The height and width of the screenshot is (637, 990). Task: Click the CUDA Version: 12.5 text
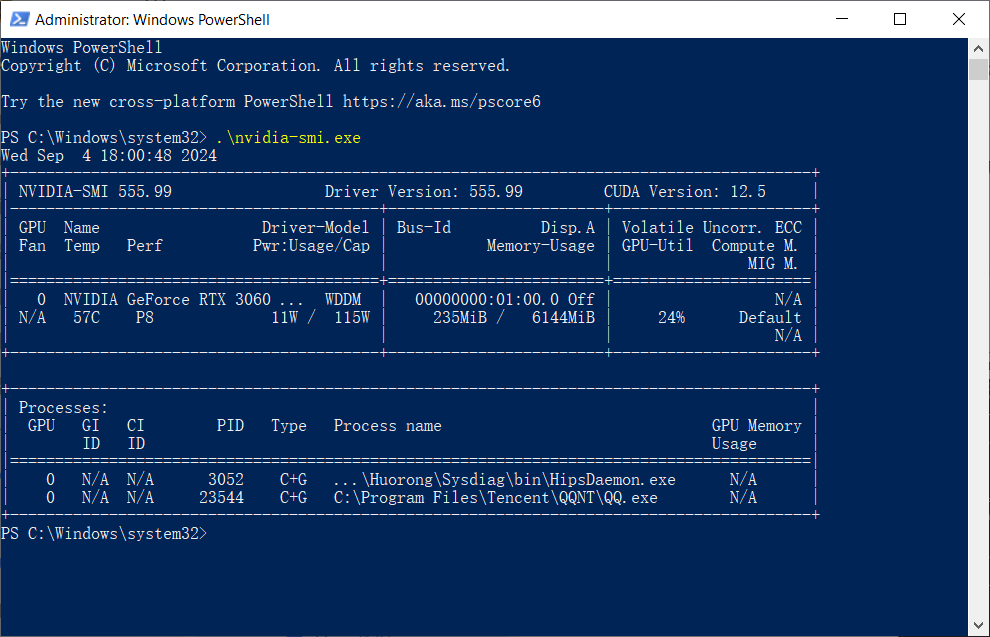tap(684, 191)
